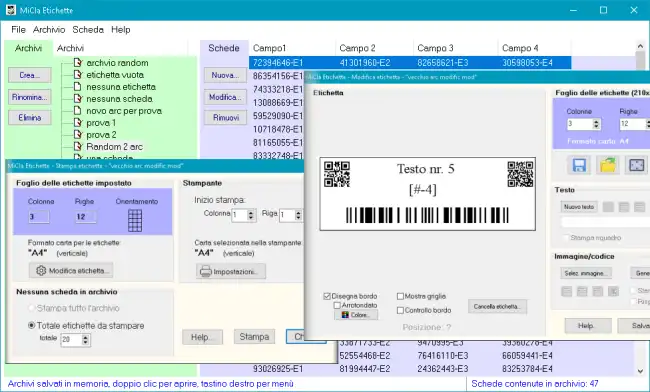This screenshot has height=392, width=650.
Task: Click the right QR code on label preview
Action: coord(520,174)
